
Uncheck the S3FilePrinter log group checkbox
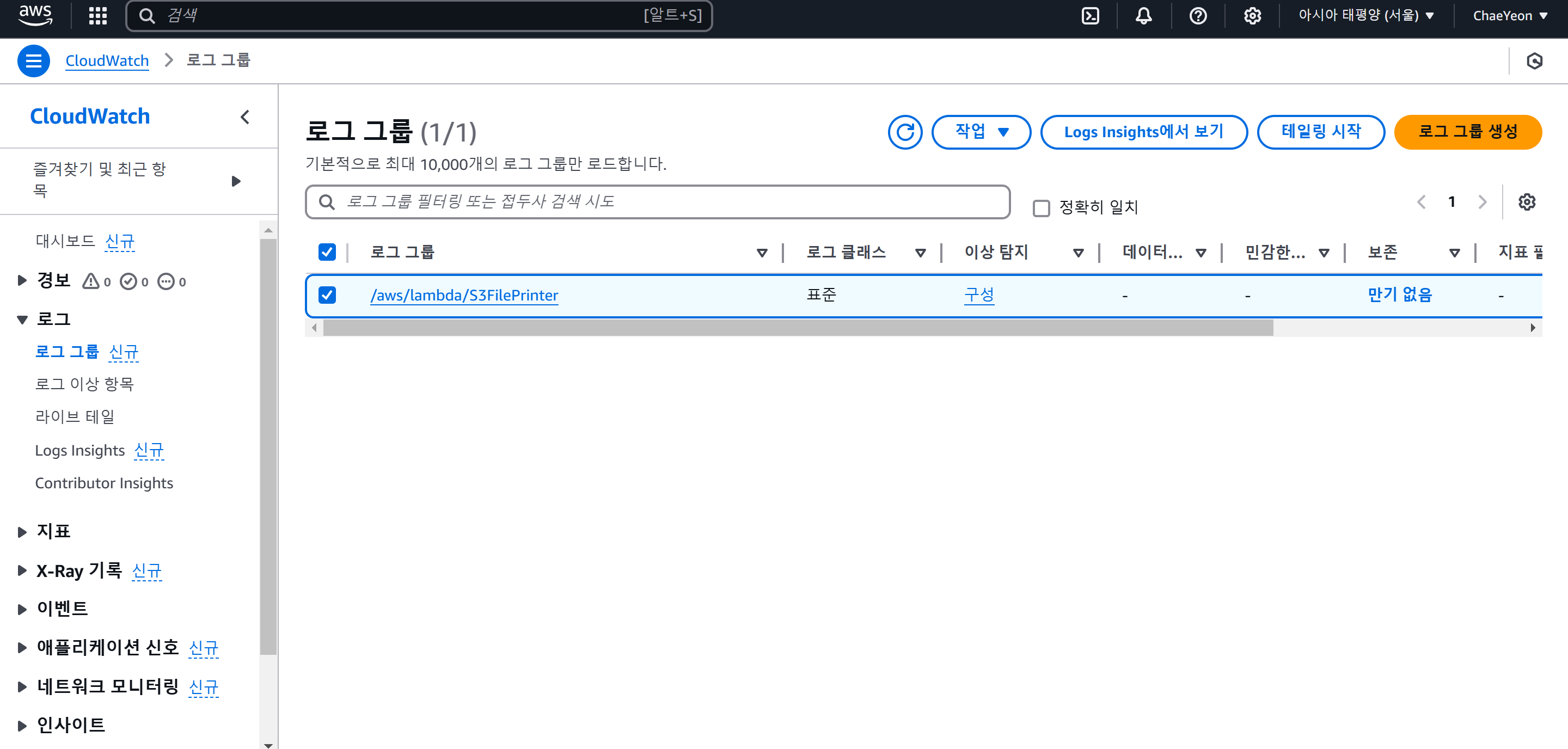click(x=327, y=295)
